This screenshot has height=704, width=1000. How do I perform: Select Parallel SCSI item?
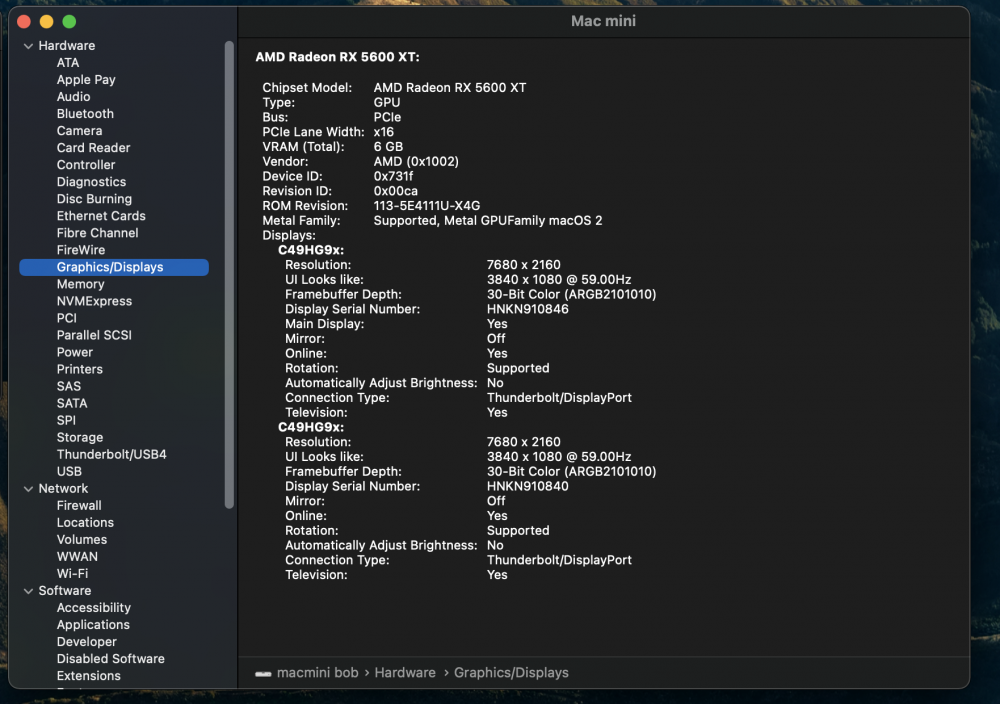[94, 335]
